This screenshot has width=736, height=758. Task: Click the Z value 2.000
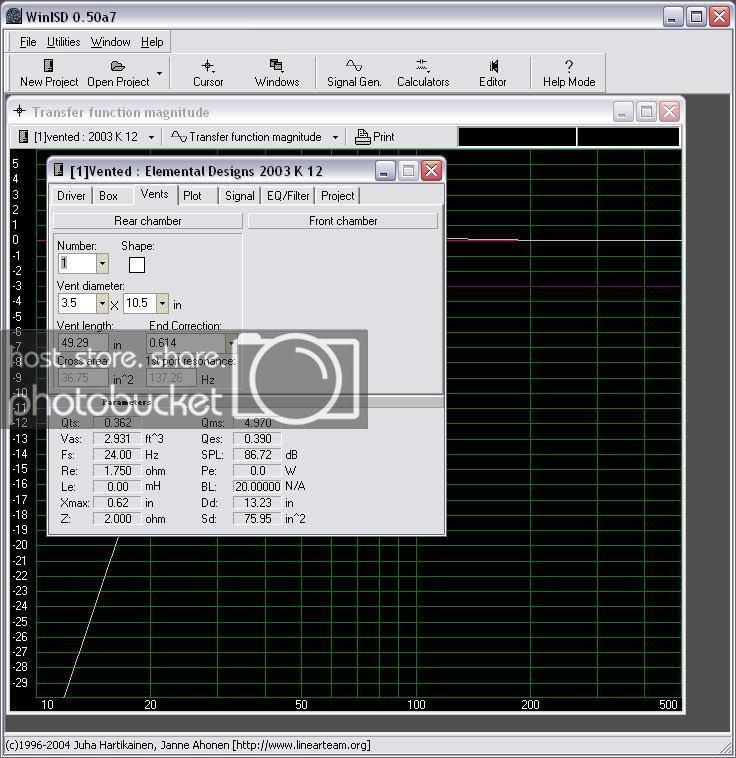click(x=117, y=519)
